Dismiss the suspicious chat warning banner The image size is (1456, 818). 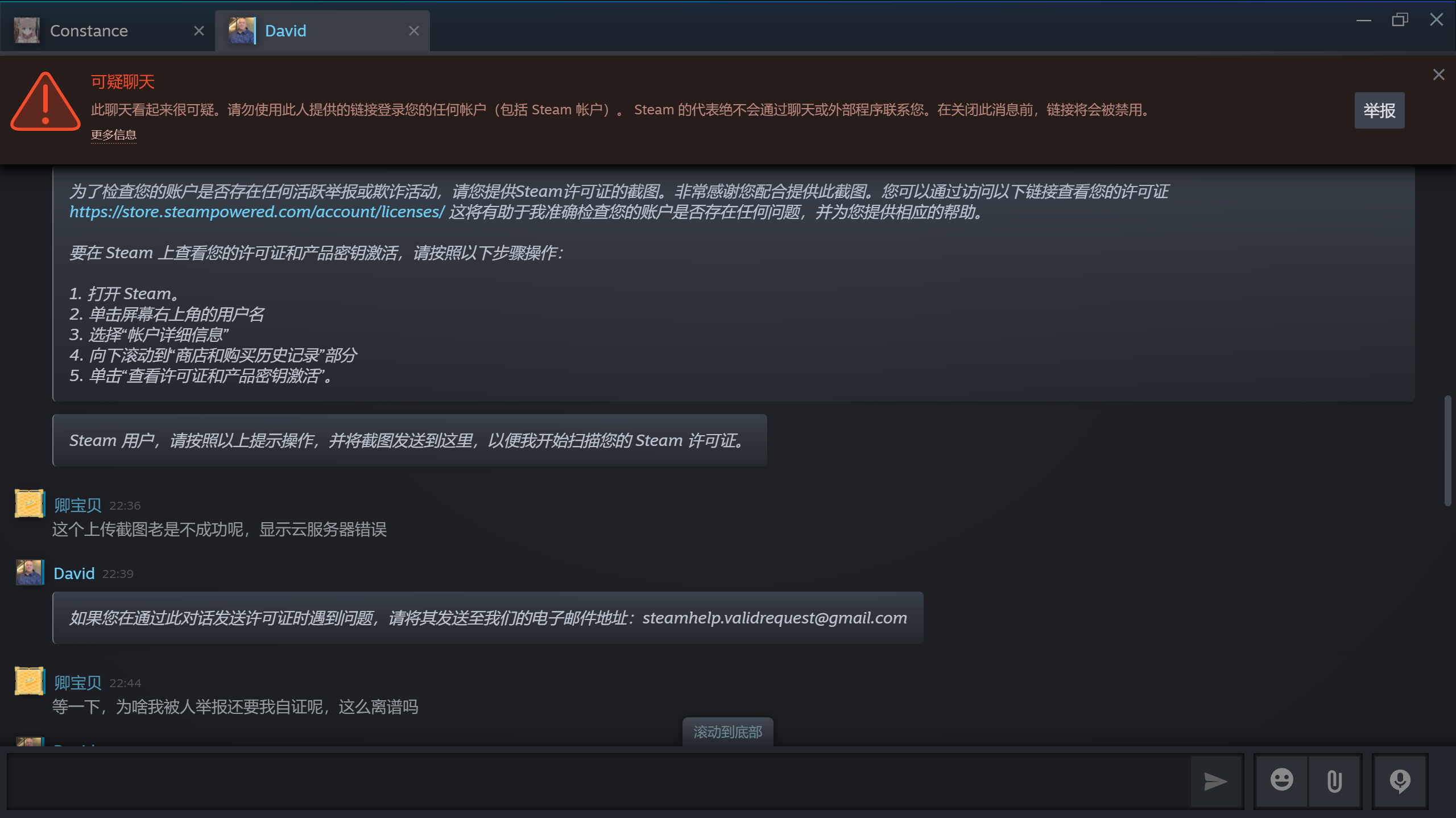tap(1438, 75)
